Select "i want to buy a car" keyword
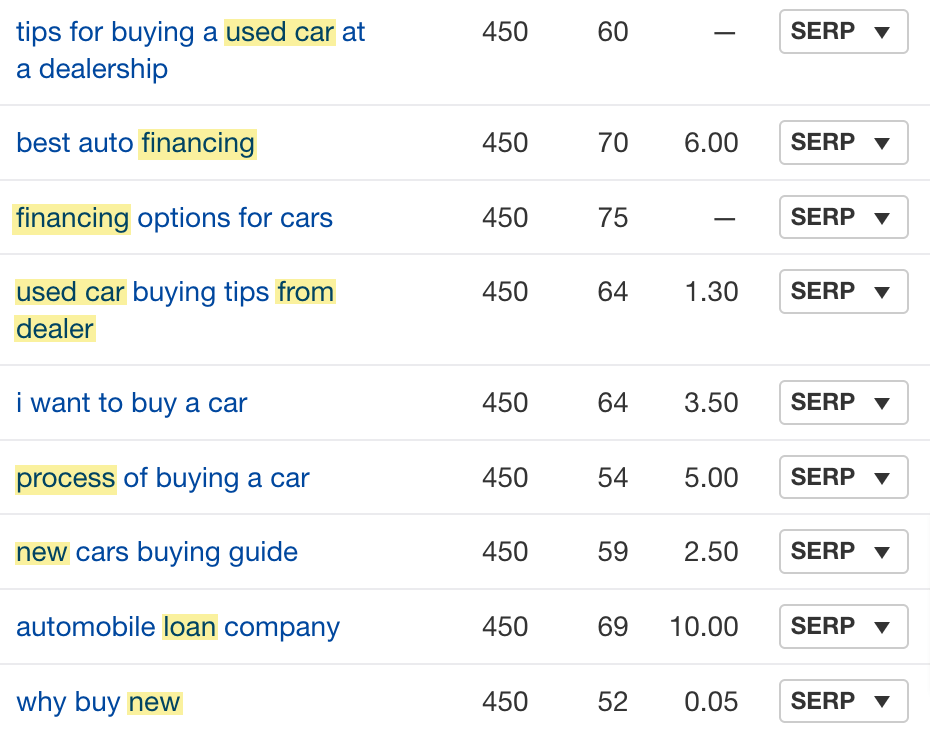The width and height of the screenshot is (930, 730). pos(131,402)
